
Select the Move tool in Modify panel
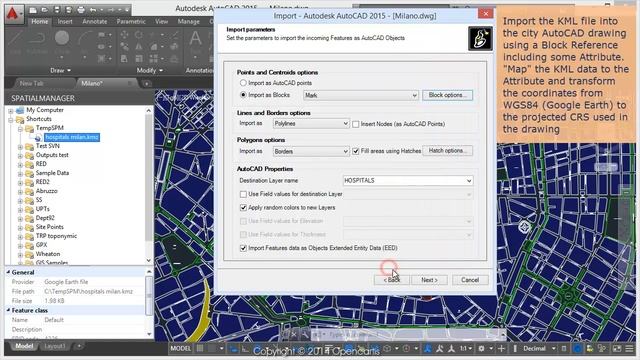pos(124,35)
